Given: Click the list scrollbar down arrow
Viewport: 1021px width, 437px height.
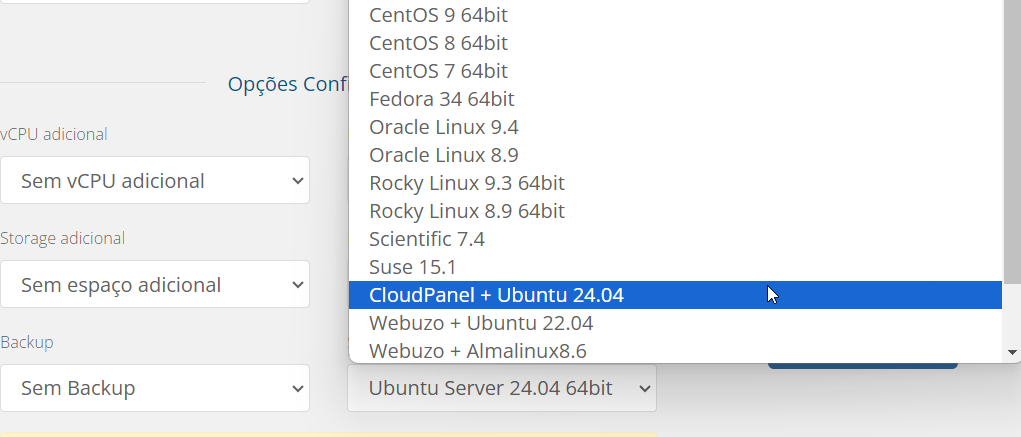Looking at the screenshot, I should tap(1012, 352).
